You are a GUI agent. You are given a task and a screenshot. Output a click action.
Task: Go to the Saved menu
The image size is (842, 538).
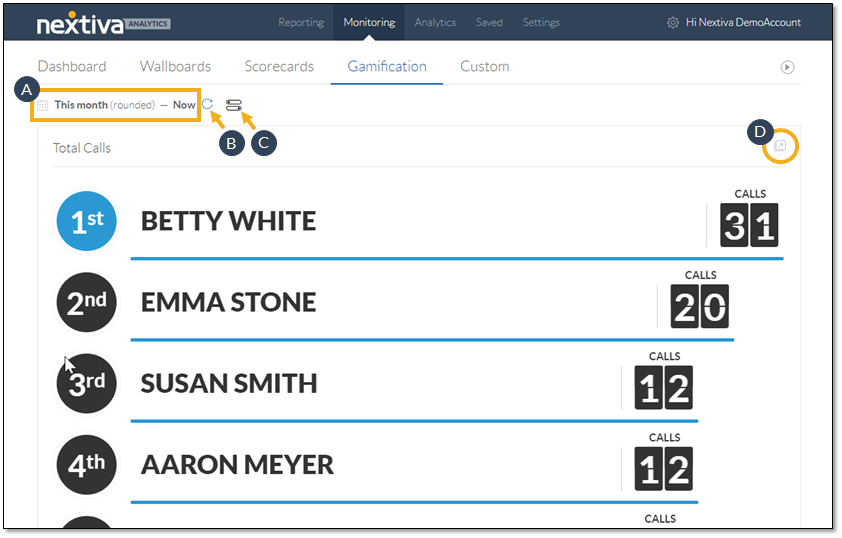pyautogui.click(x=489, y=23)
